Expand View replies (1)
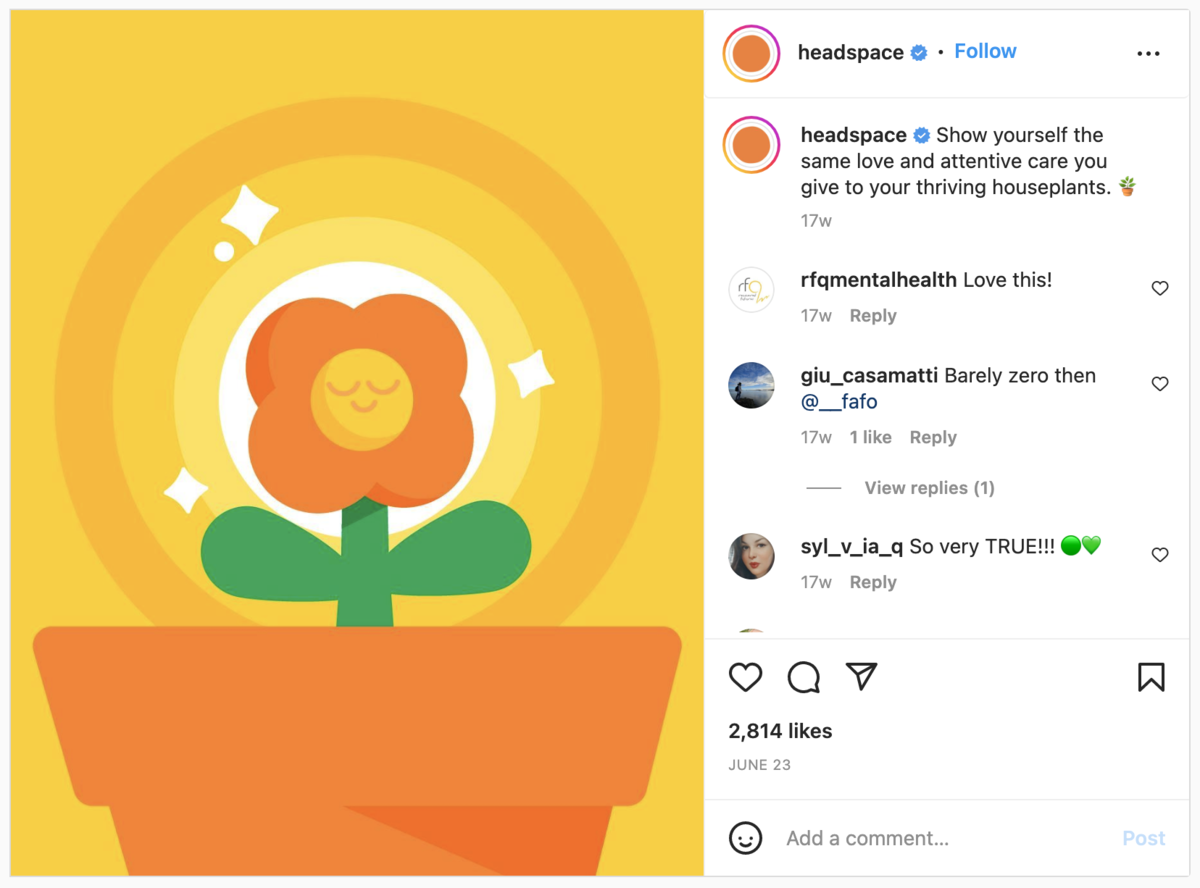This screenshot has width=1200, height=888. point(929,488)
